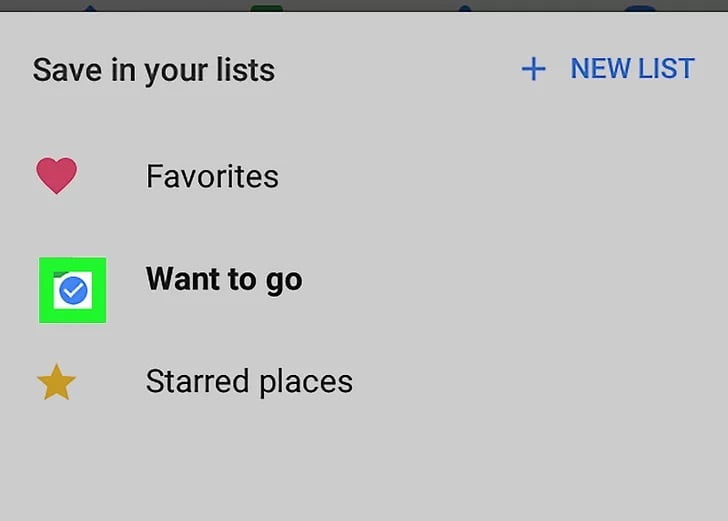
Task: Click the word Favorites beside the heart
Action: click(212, 176)
